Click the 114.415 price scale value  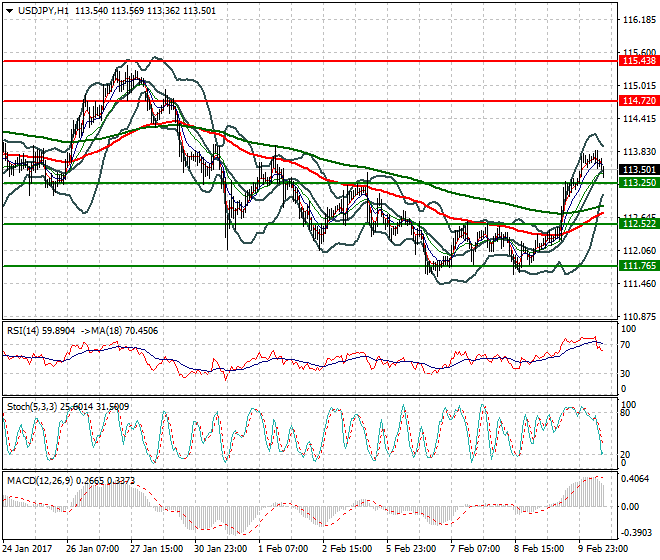pos(639,119)
